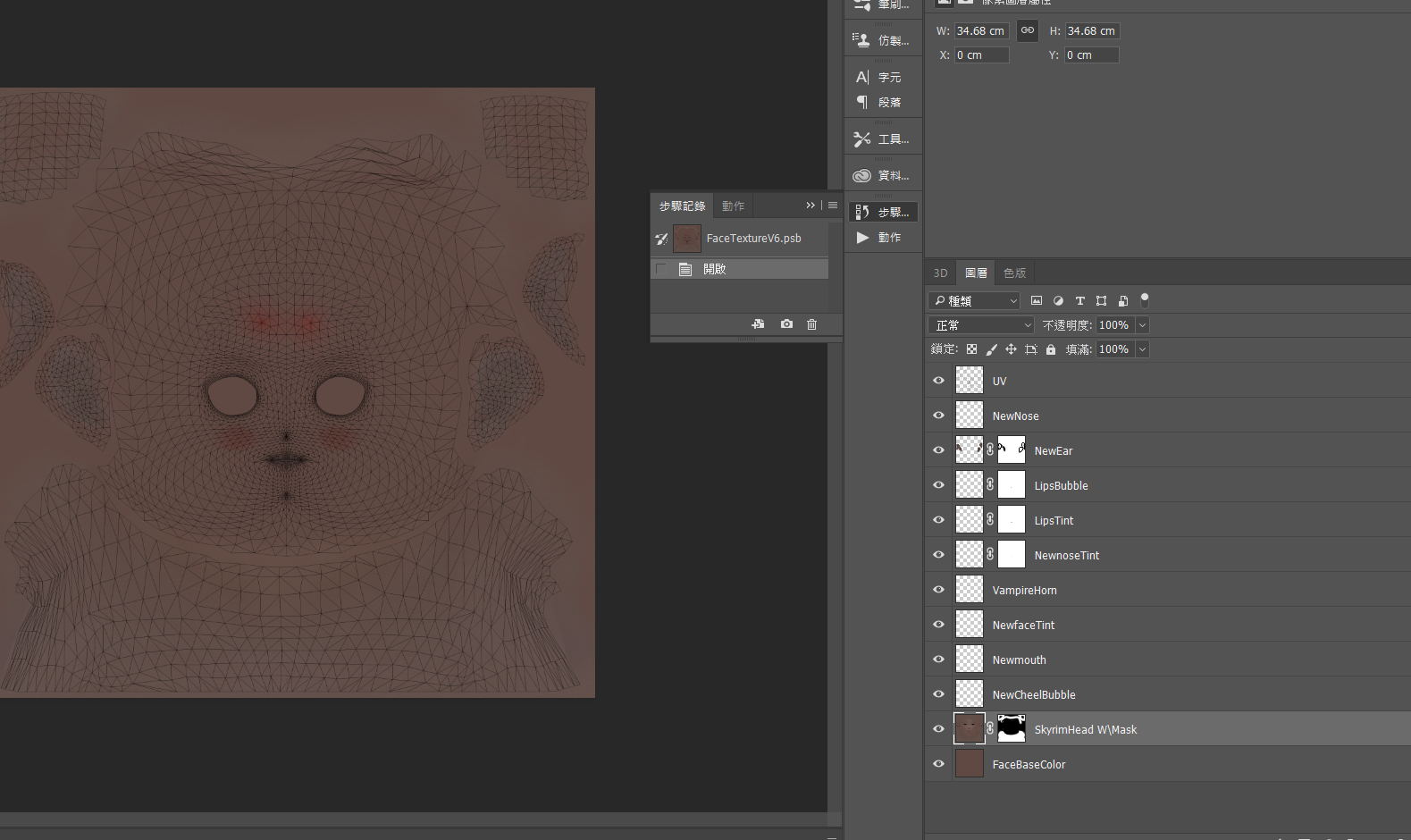This screenshot has height=840, width=1411.
Task: Lock artboard nesting
Action: pyautogui.click(x=1030, y=349)
